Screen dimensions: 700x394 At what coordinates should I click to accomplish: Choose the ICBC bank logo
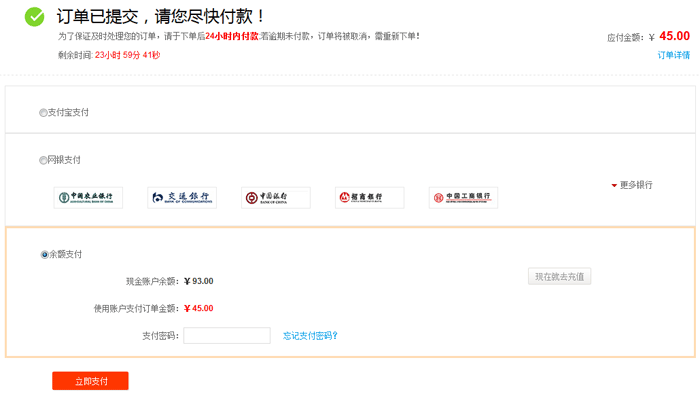[x=463, y=198]
